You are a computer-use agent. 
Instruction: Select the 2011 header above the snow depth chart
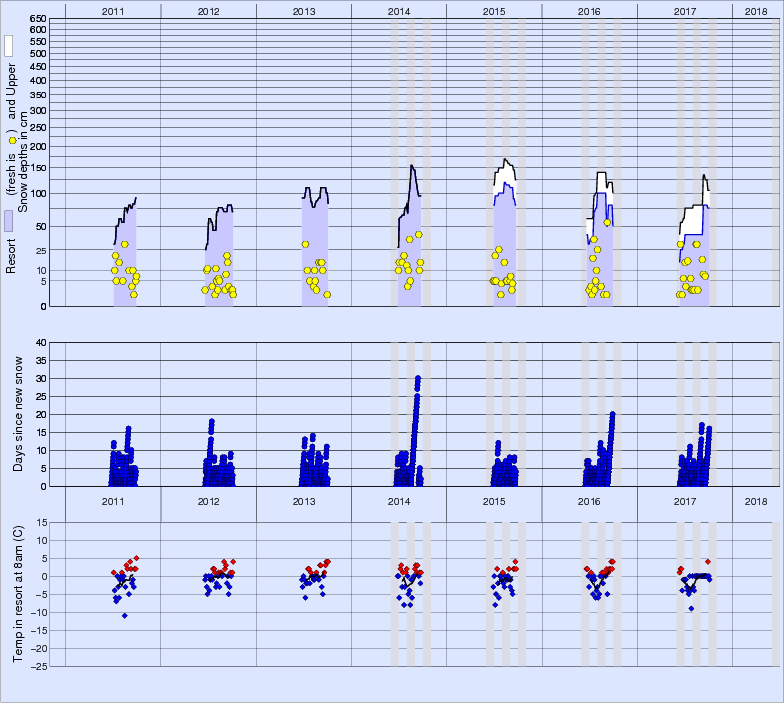click(x=113, y=10)
